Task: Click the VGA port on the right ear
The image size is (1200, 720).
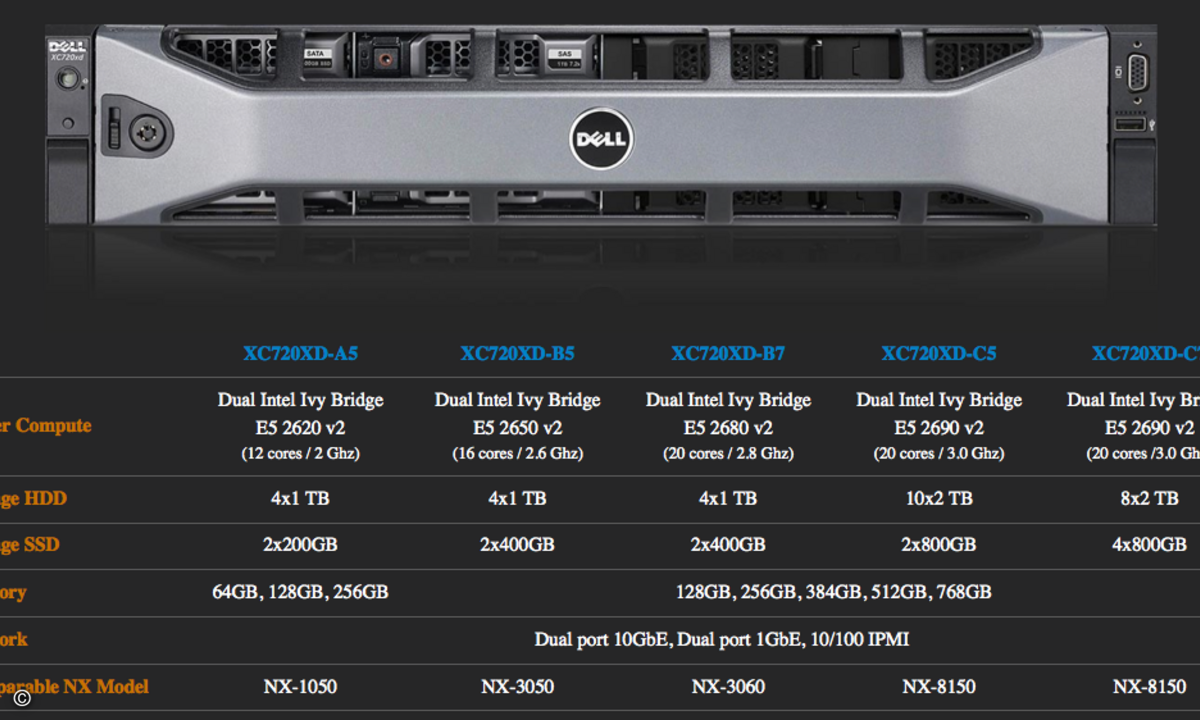Action: click(1137, 72)
